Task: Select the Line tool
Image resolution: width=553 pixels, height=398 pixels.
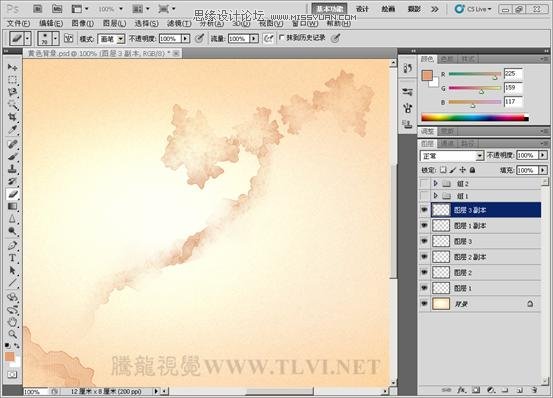Action: (x=12, y=283)
